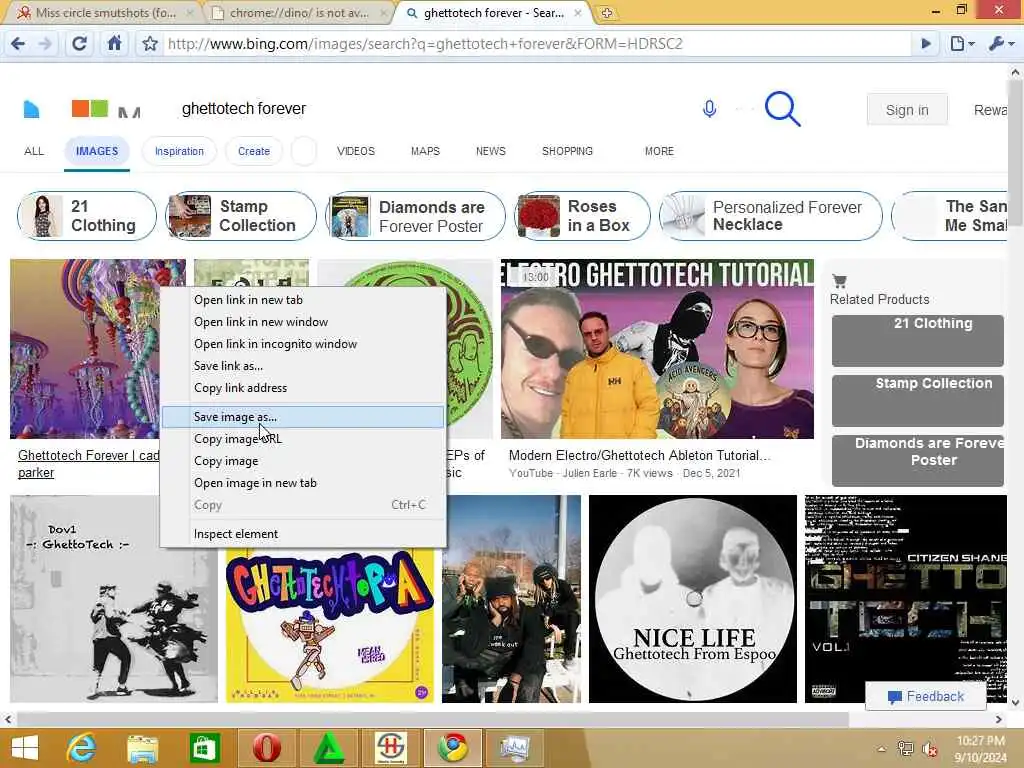Viewport: 1024px width, 768px height.
Task: Open File Explorer from taskbar
Action: 142,748
